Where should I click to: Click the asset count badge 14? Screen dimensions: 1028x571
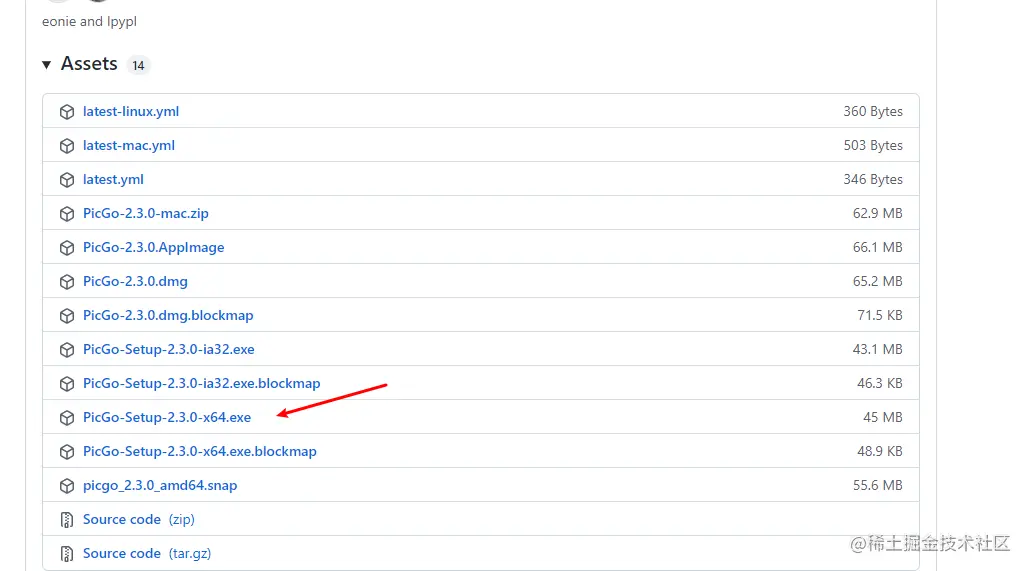tap(138, 66)
